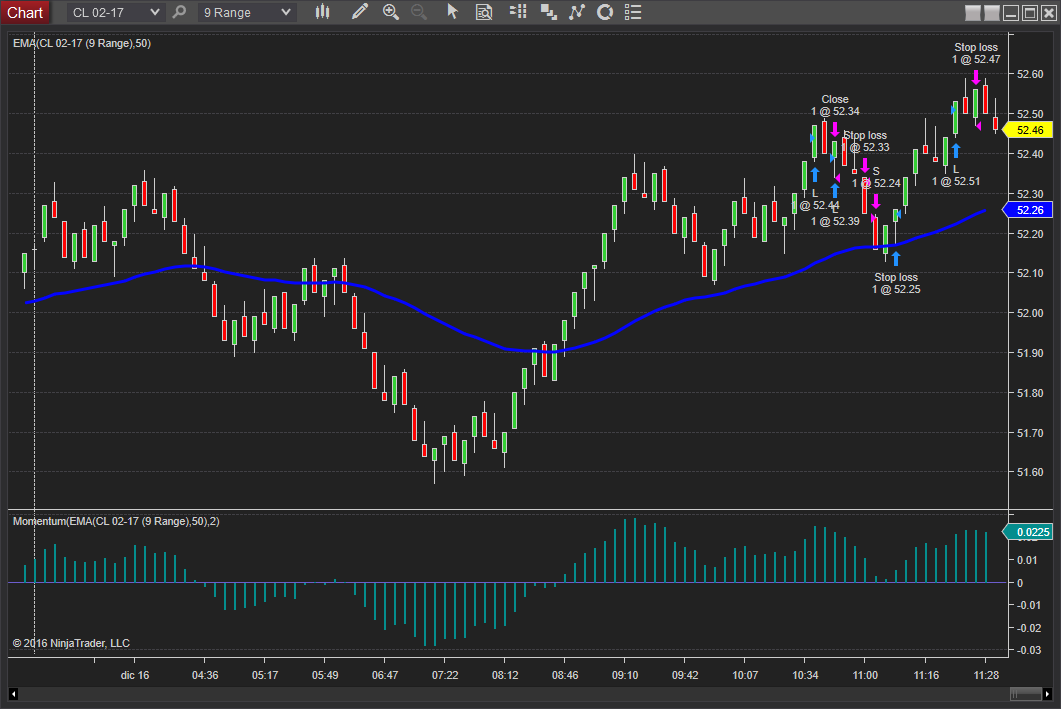Click the 52.60 price axis label
This screenshot has width=1061, height=709.
click(x=1030, y=74)
